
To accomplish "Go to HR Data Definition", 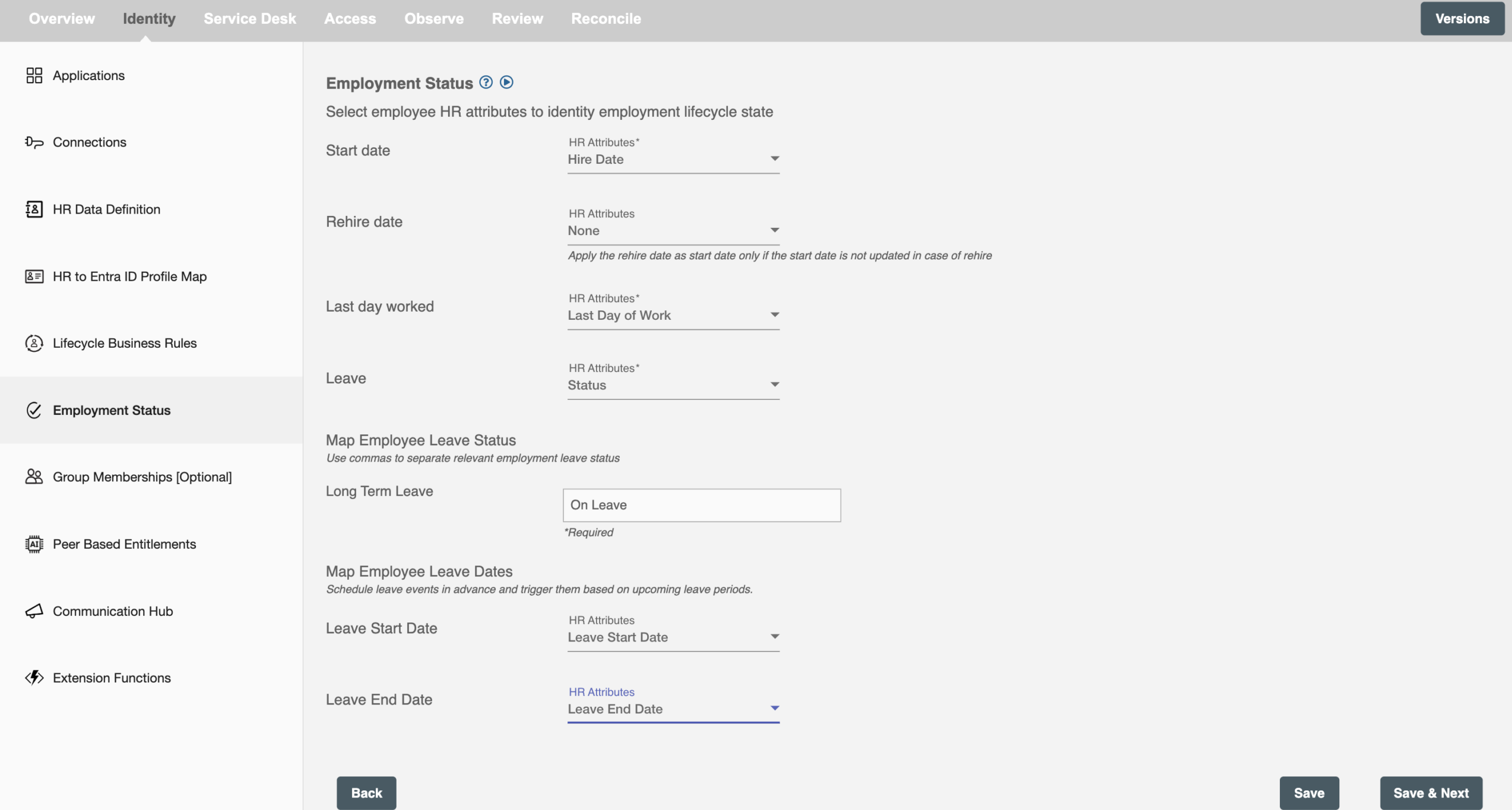I will tap(151, 209).
